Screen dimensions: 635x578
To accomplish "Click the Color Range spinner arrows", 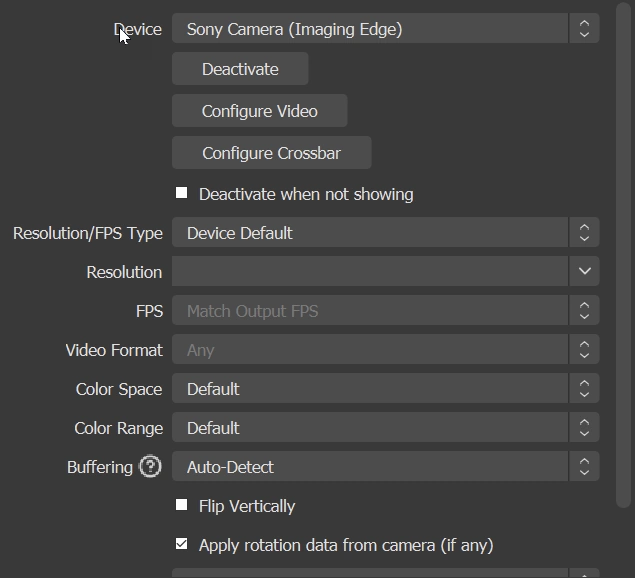I will coord(584,428).
